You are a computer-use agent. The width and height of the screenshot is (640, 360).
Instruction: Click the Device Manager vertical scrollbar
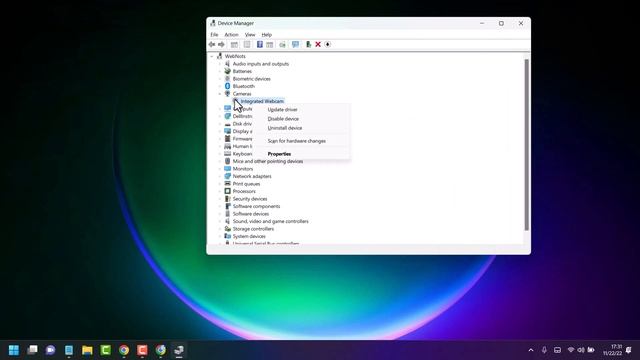pyautogui.click(x=527, y=145)
